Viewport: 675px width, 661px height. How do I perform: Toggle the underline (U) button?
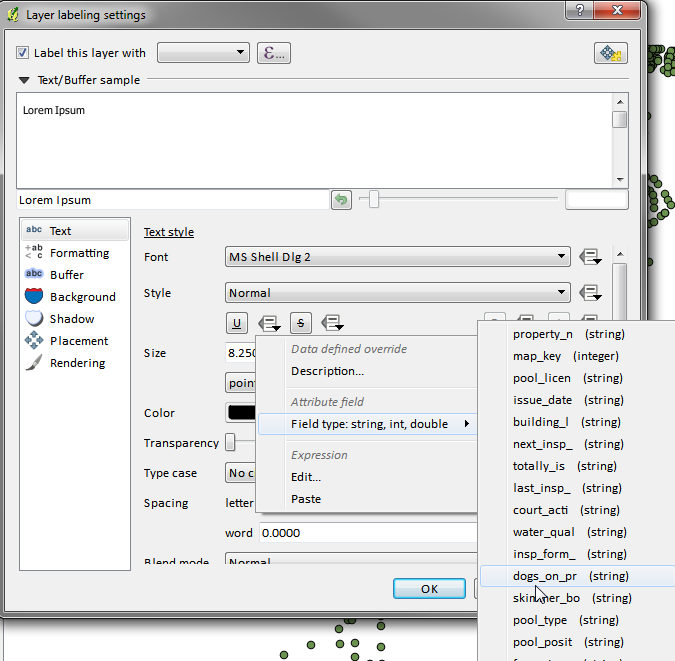(x=238, y=323)
